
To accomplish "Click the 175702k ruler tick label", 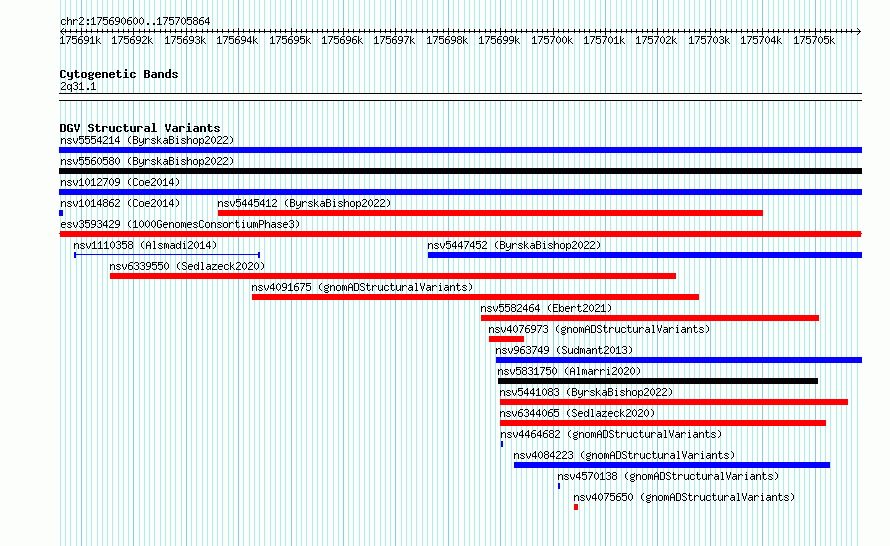I will (656, 40).
